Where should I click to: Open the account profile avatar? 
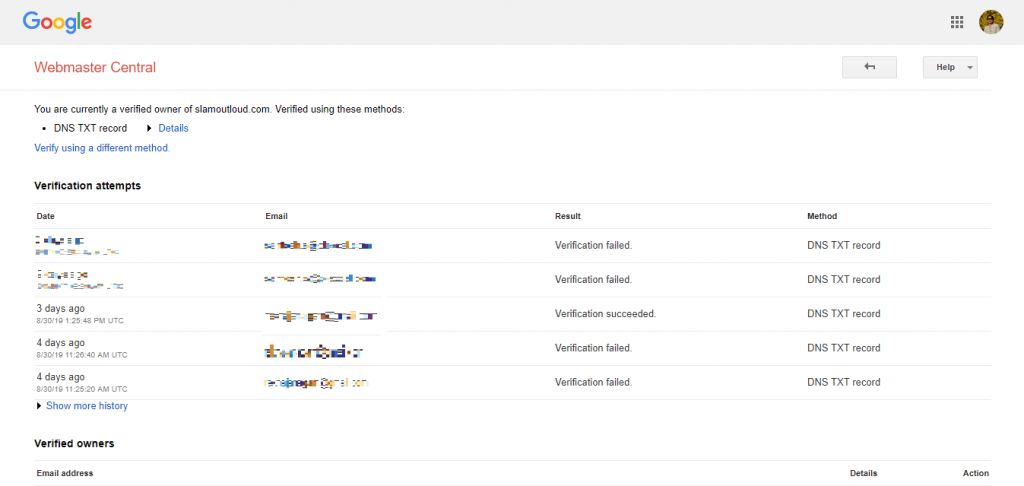(990, 22)
